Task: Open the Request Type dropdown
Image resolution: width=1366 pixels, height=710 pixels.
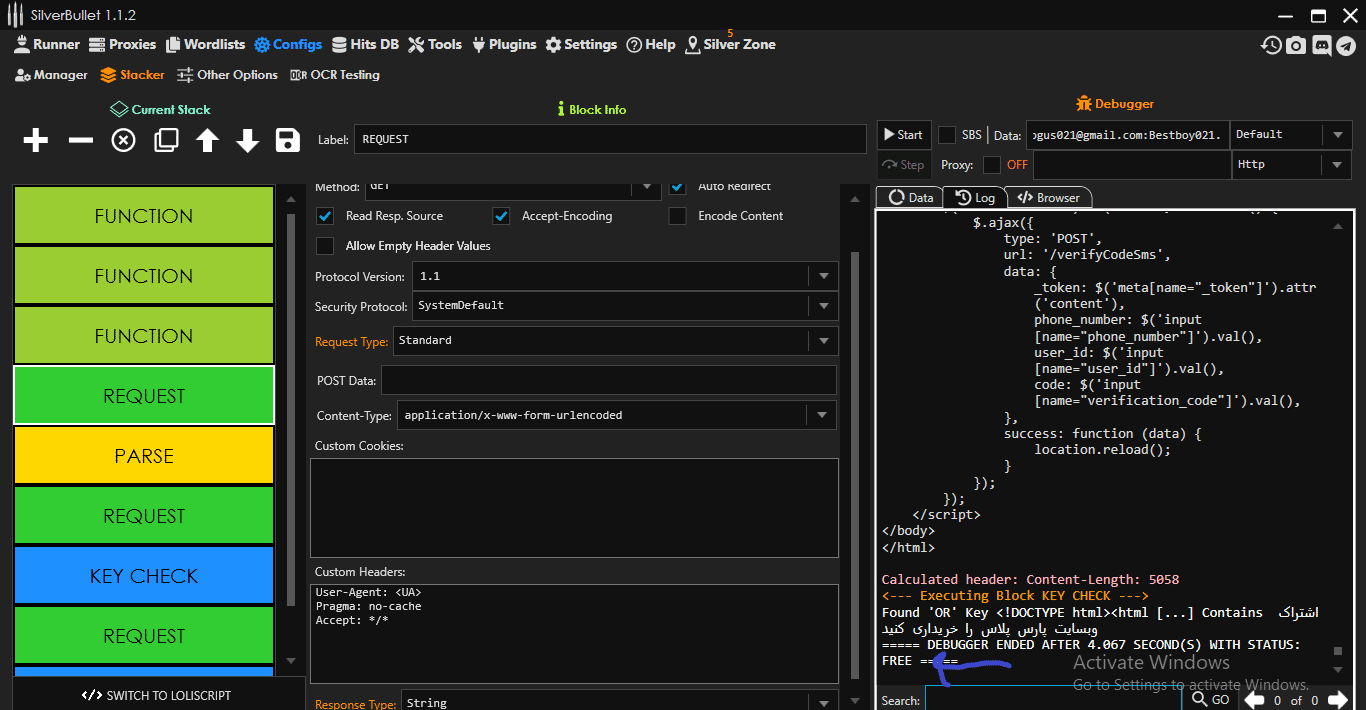Action: (822, 341)
